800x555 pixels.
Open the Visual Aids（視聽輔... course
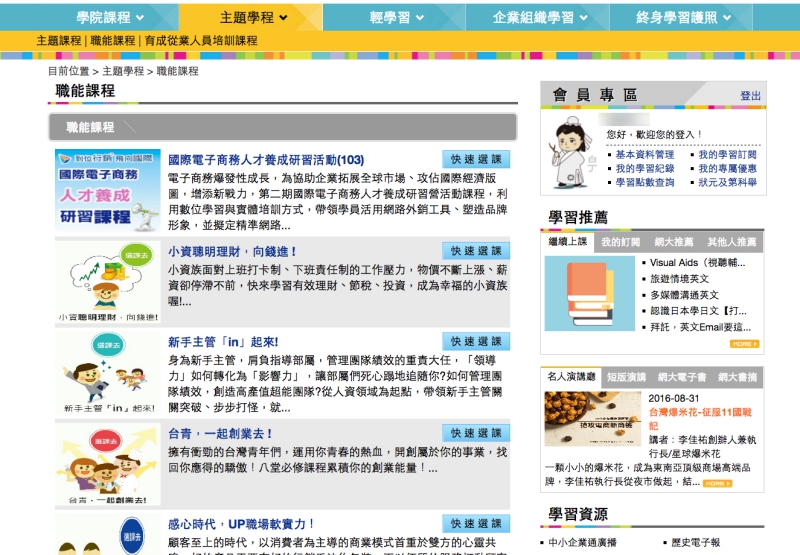pyautogui.click(x=697, y=263)
